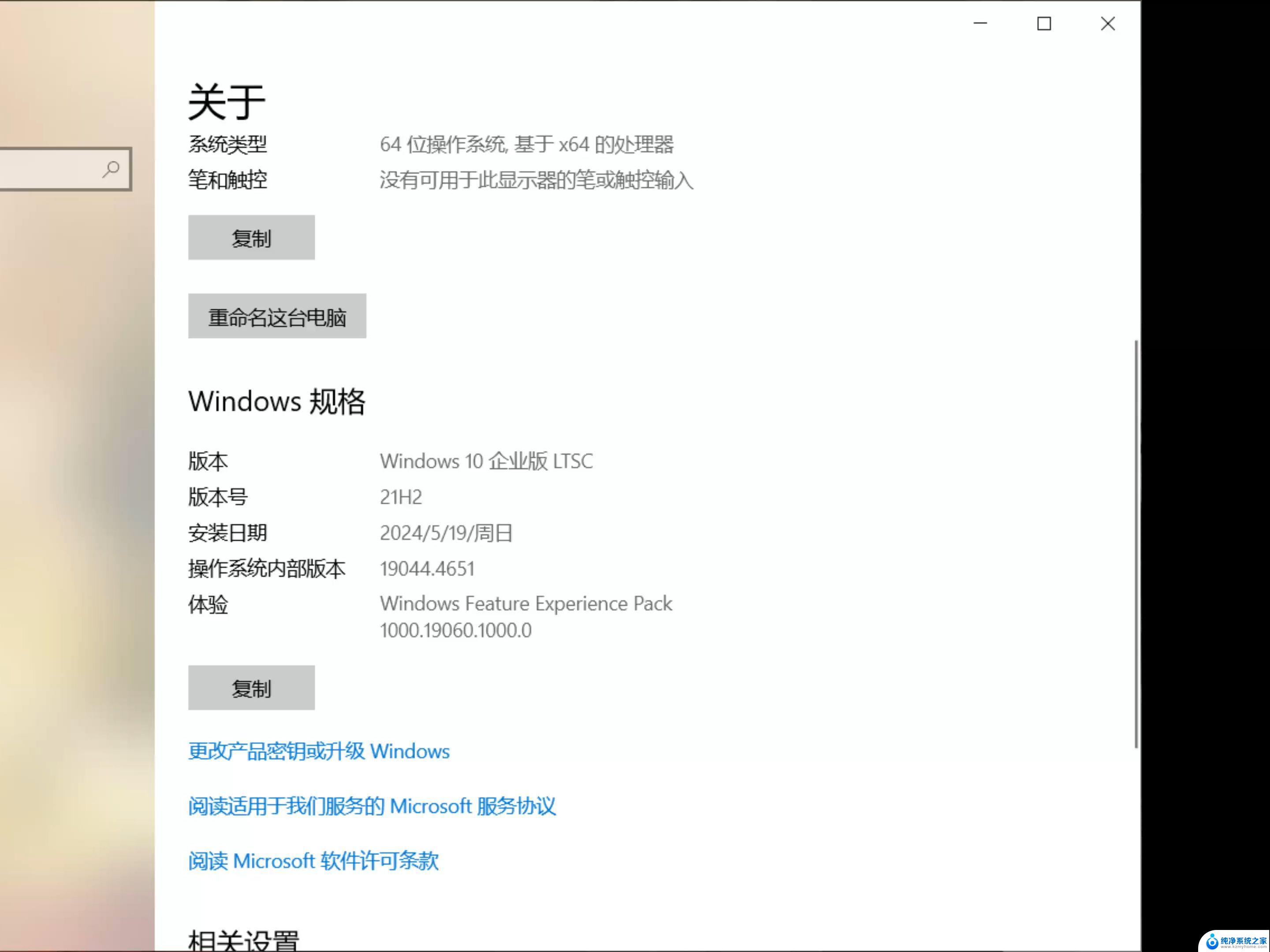Click the 版本号 label

tap(218, 497)
